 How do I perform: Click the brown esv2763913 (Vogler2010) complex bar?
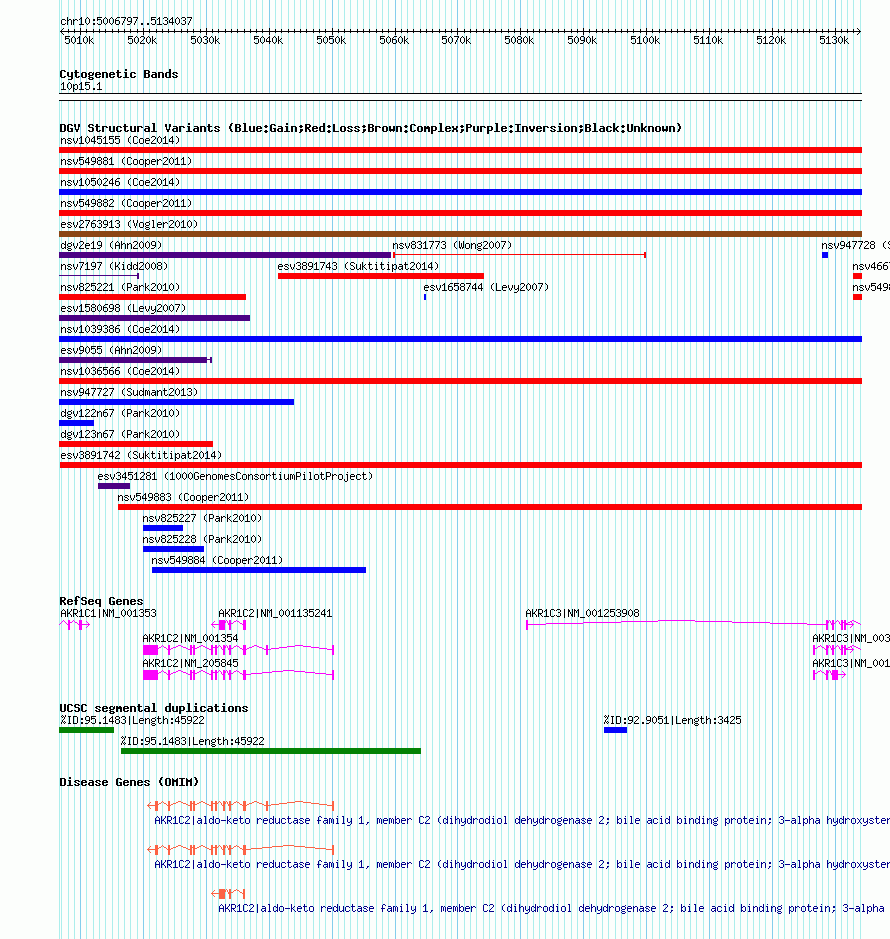click(x=460, y=234)
